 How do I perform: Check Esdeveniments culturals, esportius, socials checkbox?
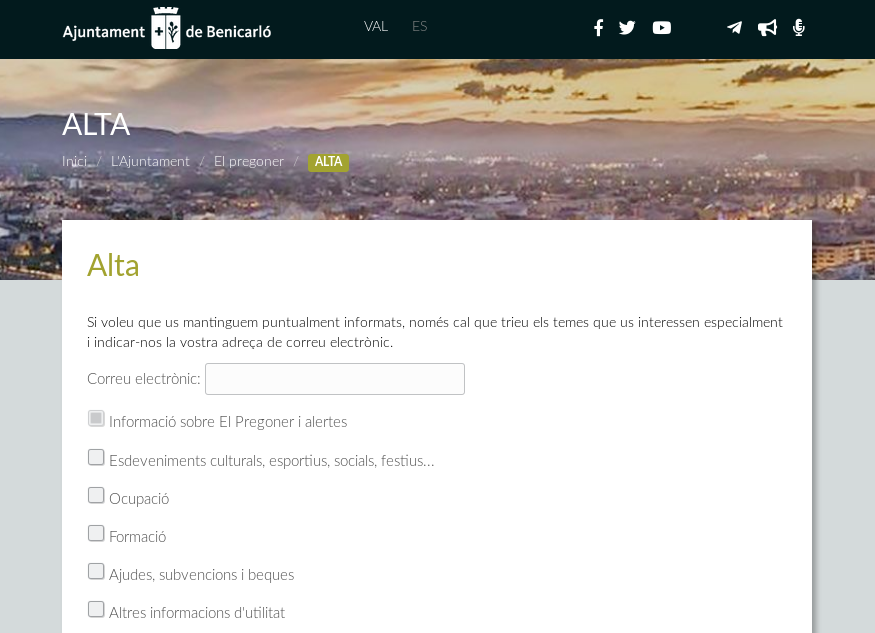click(x=96, y=457)
